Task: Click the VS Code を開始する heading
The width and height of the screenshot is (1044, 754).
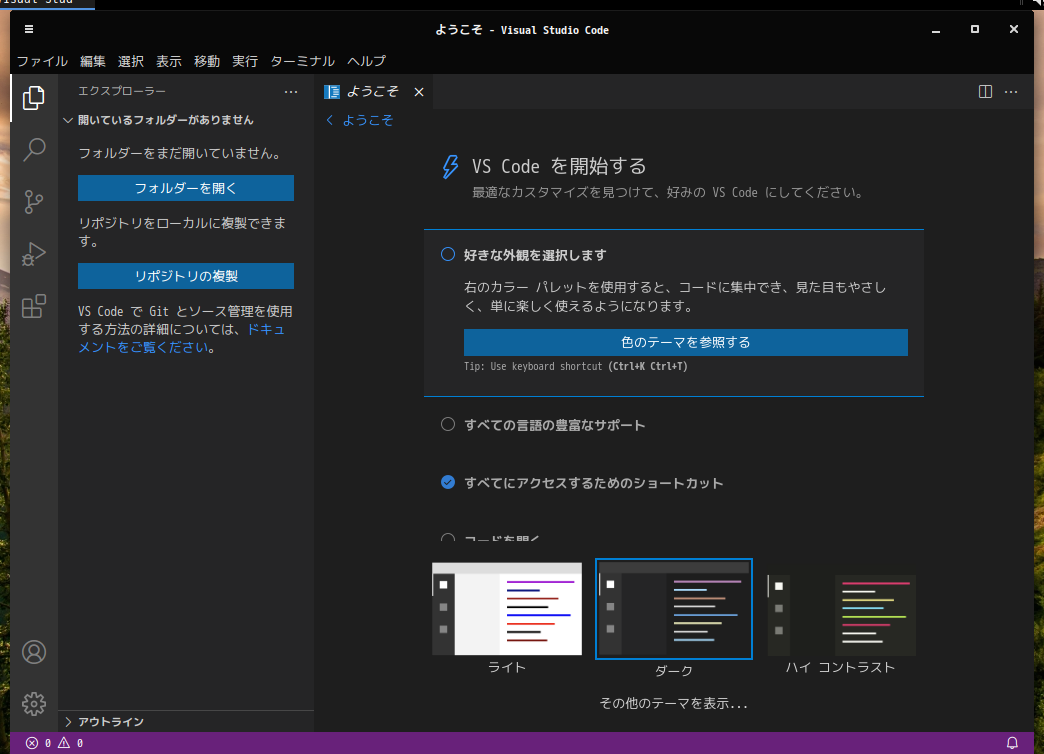Action: coord(559,166)
